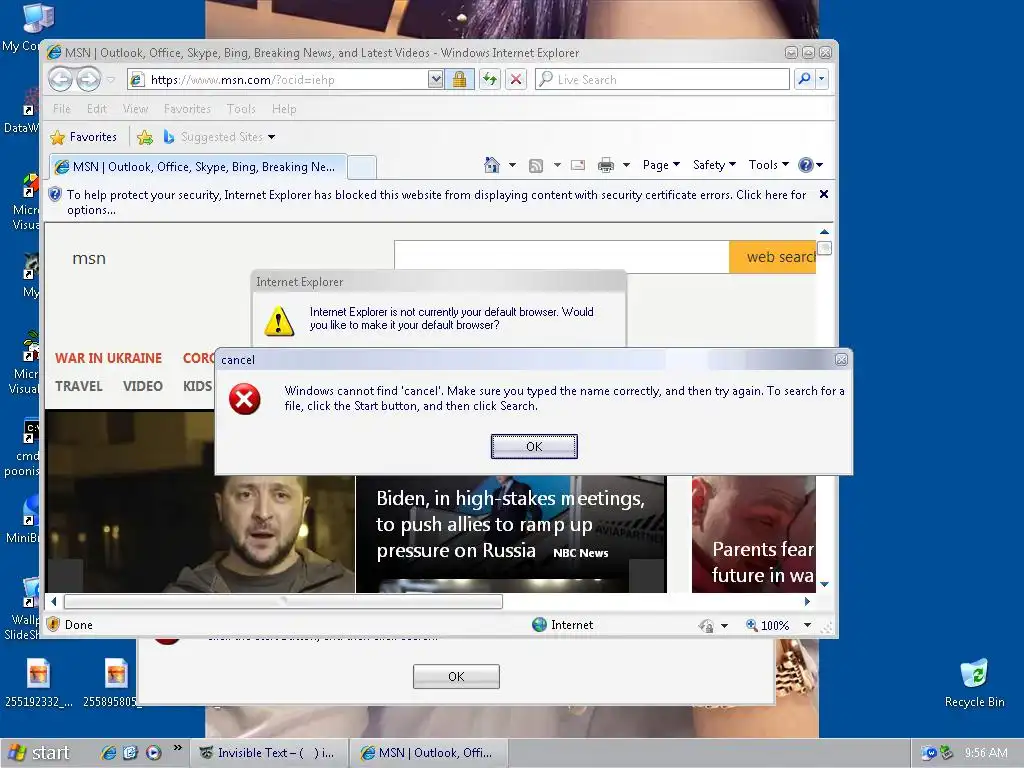Open the Favorites menu

(187, 109)
